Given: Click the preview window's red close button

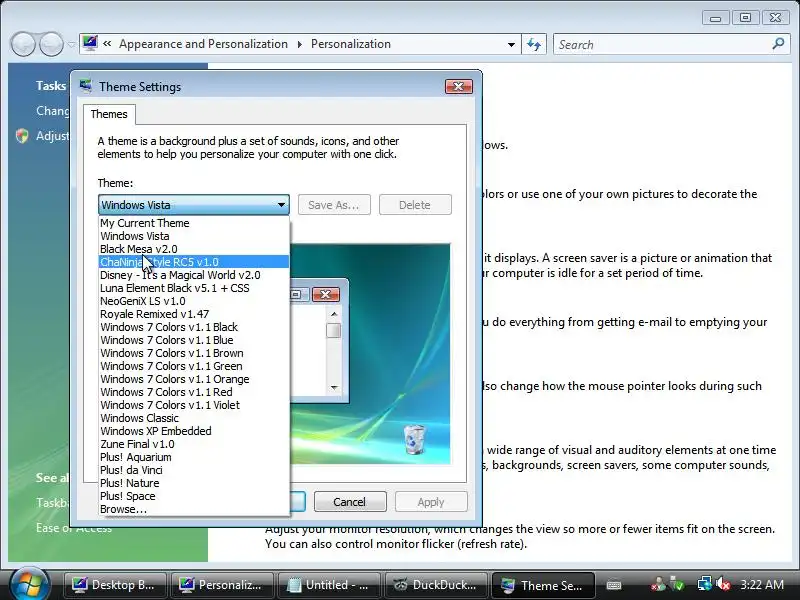Looking at the screenshot, I should pos(326,294).
